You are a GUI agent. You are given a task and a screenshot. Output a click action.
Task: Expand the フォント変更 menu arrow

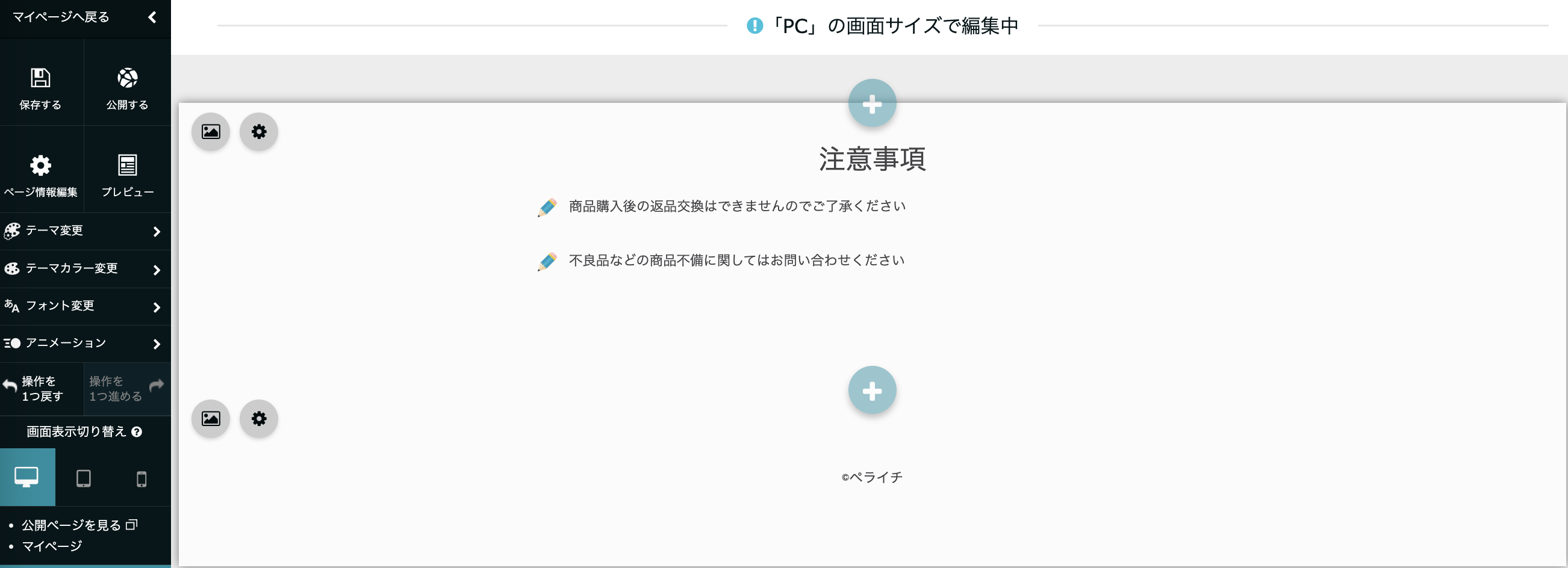(x=157, y=307)
